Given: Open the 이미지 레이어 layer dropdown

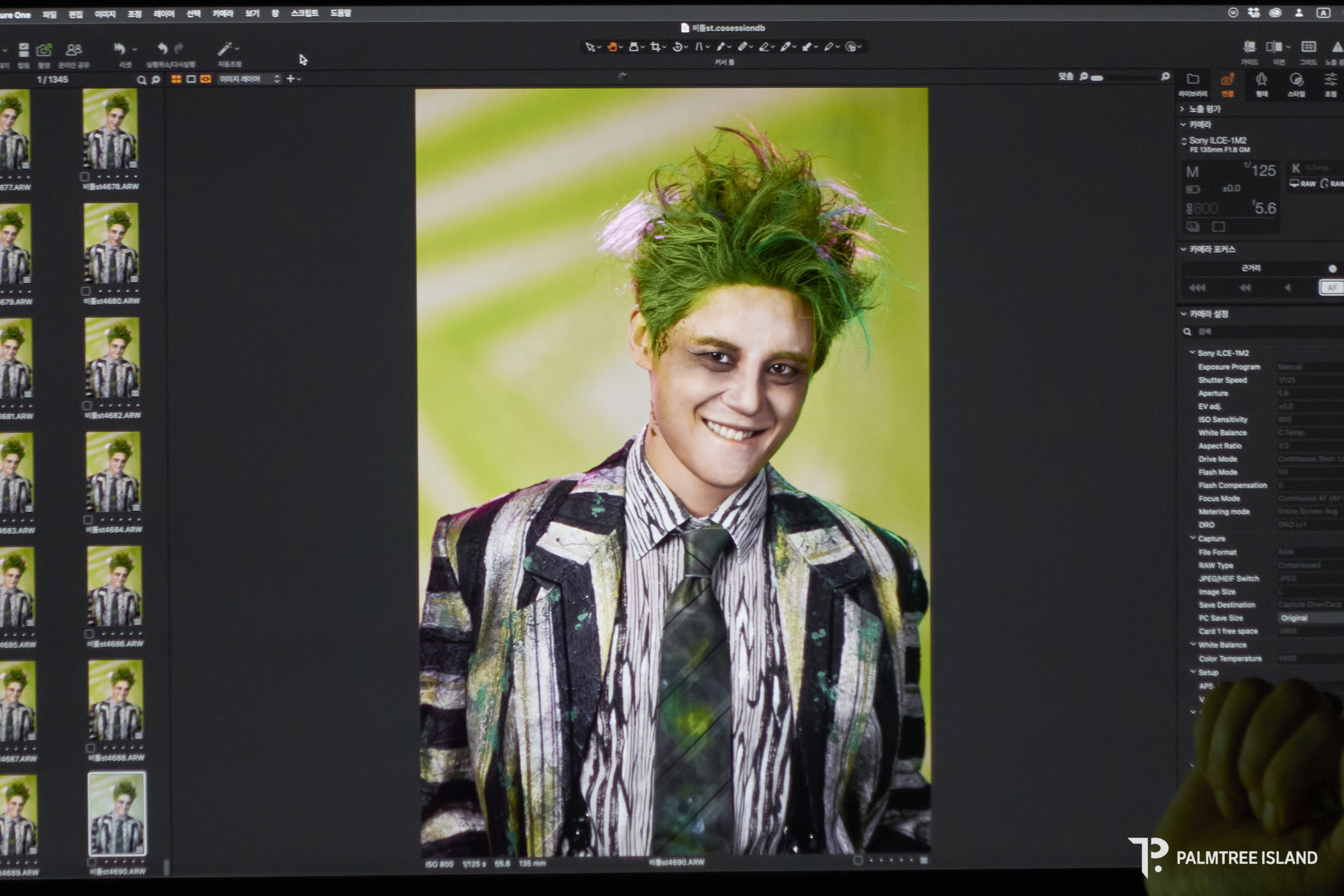Looking at the screenshot, I should click(249, 79).
